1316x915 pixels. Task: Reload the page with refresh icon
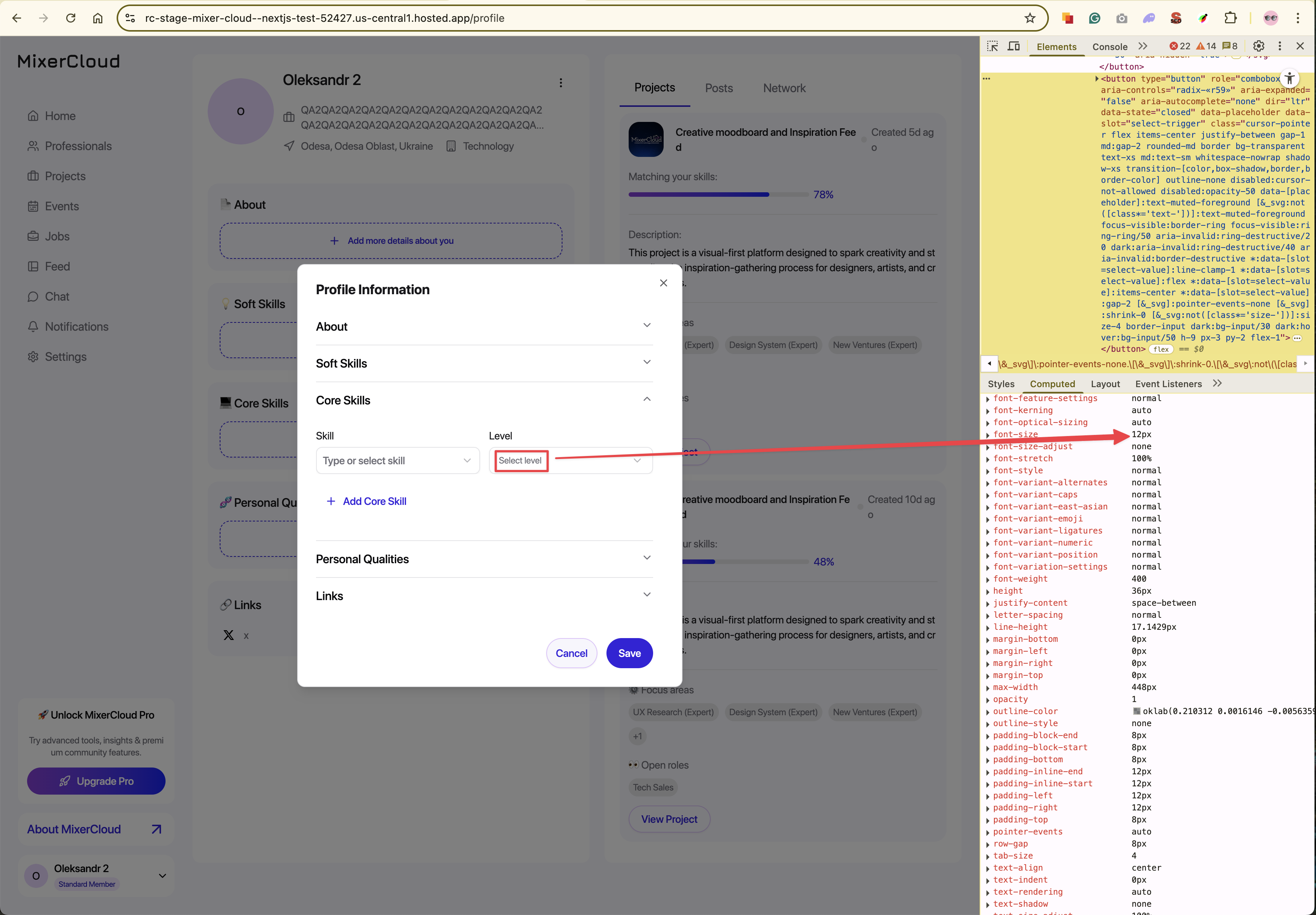(70, 18)
